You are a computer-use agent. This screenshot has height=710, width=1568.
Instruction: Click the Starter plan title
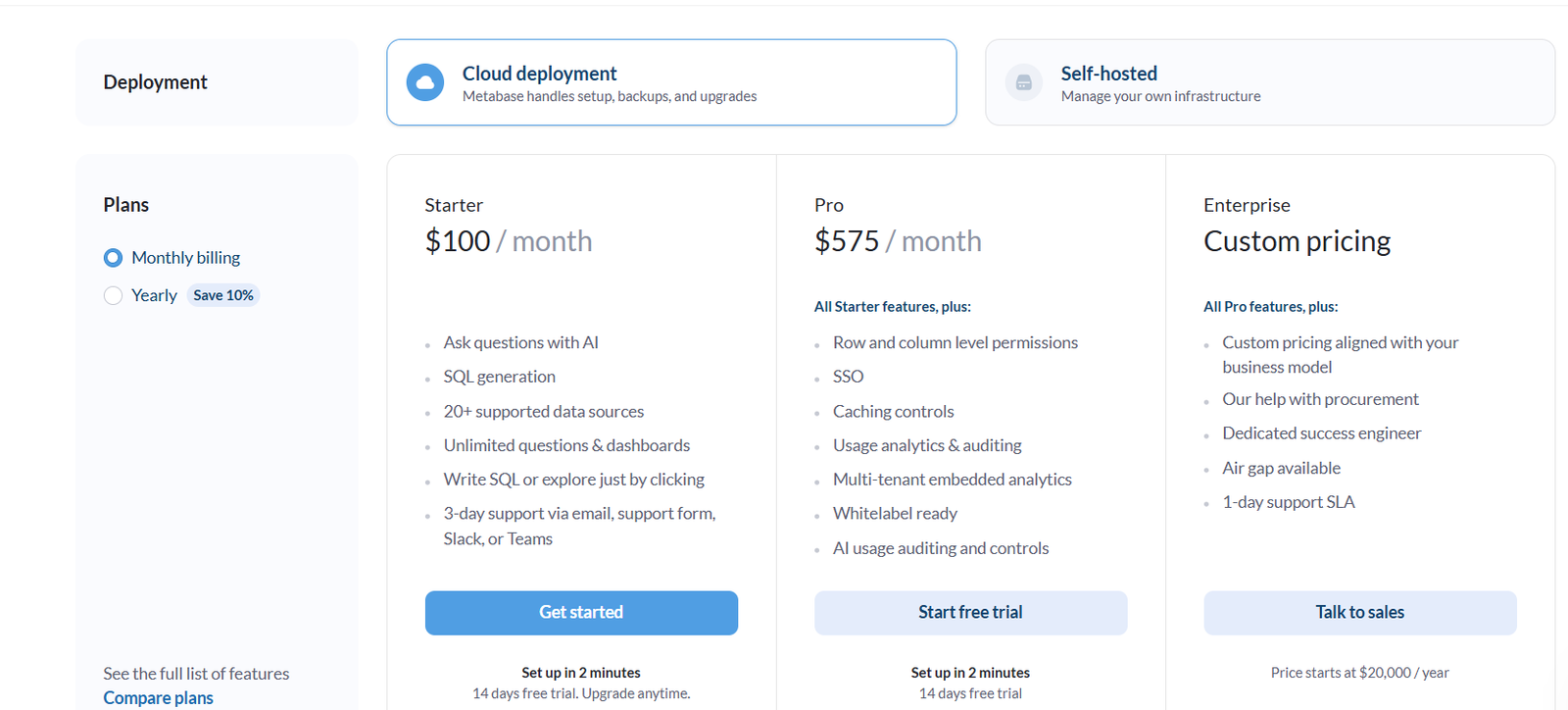coord(454,205)
